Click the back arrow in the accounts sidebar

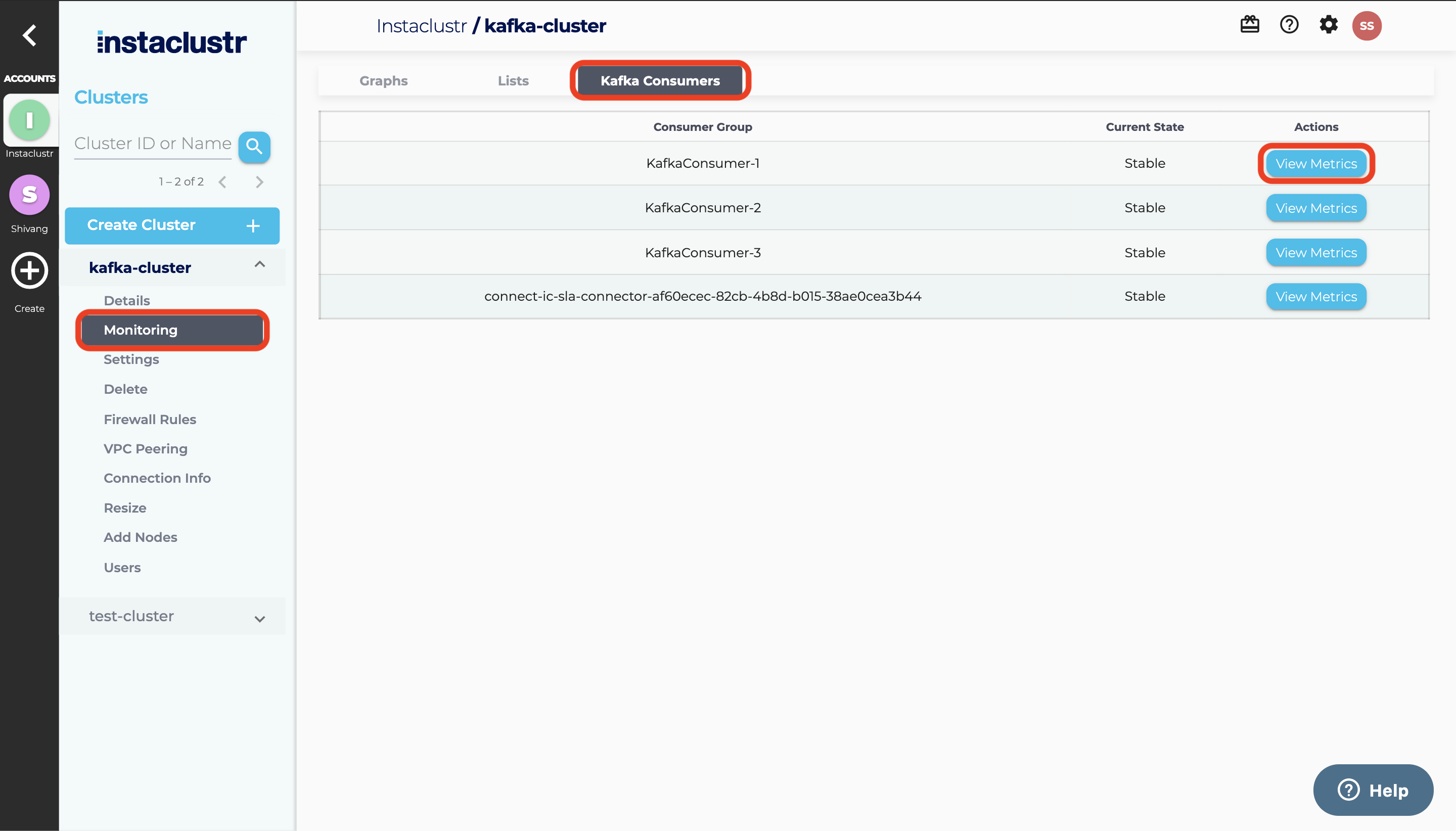tap(29, 35)
